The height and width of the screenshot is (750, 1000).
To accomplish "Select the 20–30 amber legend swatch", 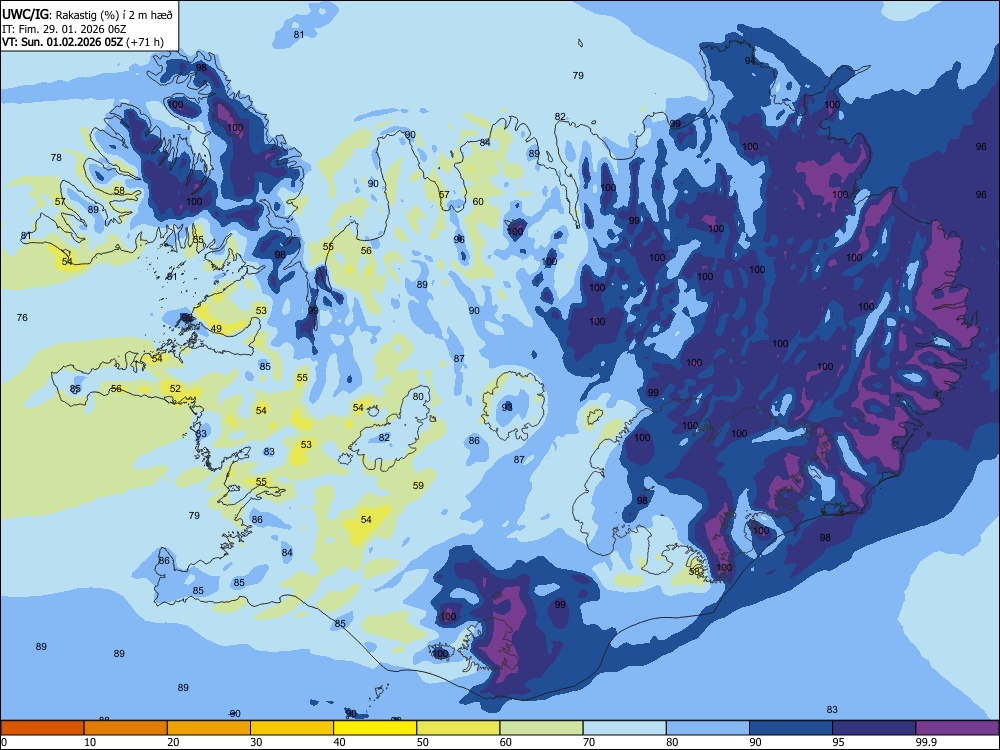I will coord(209,728).
